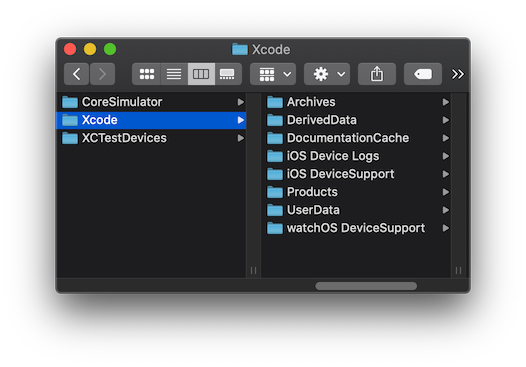Select the Products folder
526x367 pixels.
coord(356,192)
